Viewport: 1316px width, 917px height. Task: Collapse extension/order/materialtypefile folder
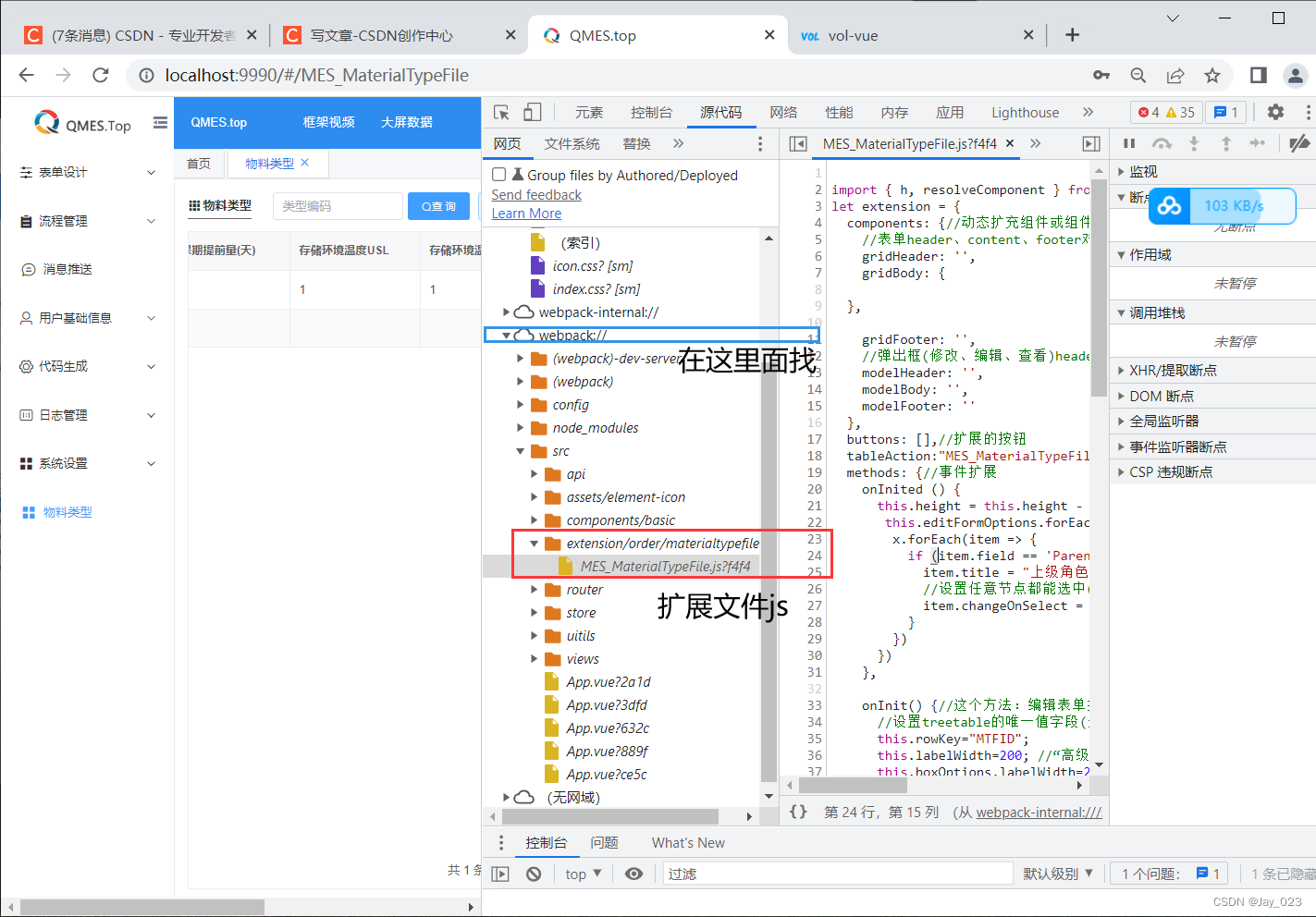tap(534, 544)
